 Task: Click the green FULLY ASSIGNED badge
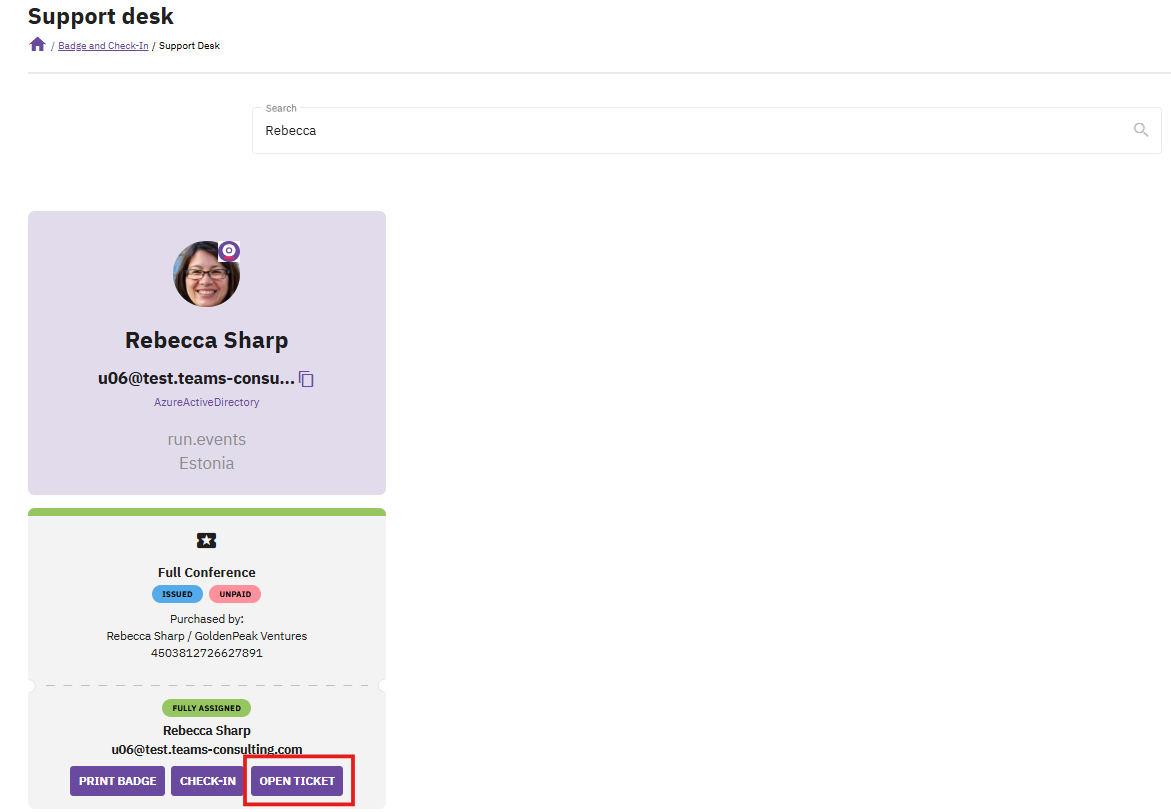(x=206, y=708)
